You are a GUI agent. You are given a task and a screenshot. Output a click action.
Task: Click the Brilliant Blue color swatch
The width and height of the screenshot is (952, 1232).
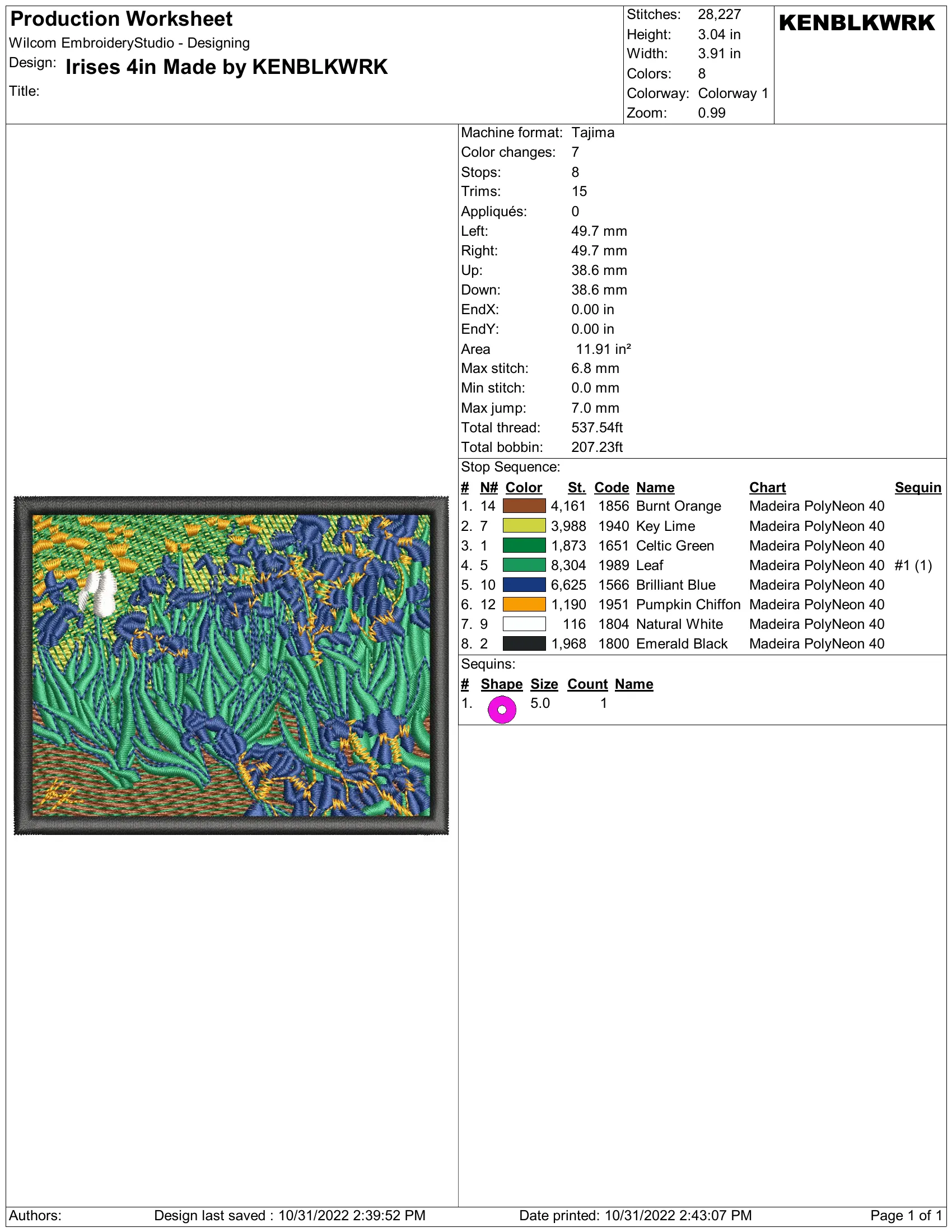[x=524, y=585]
